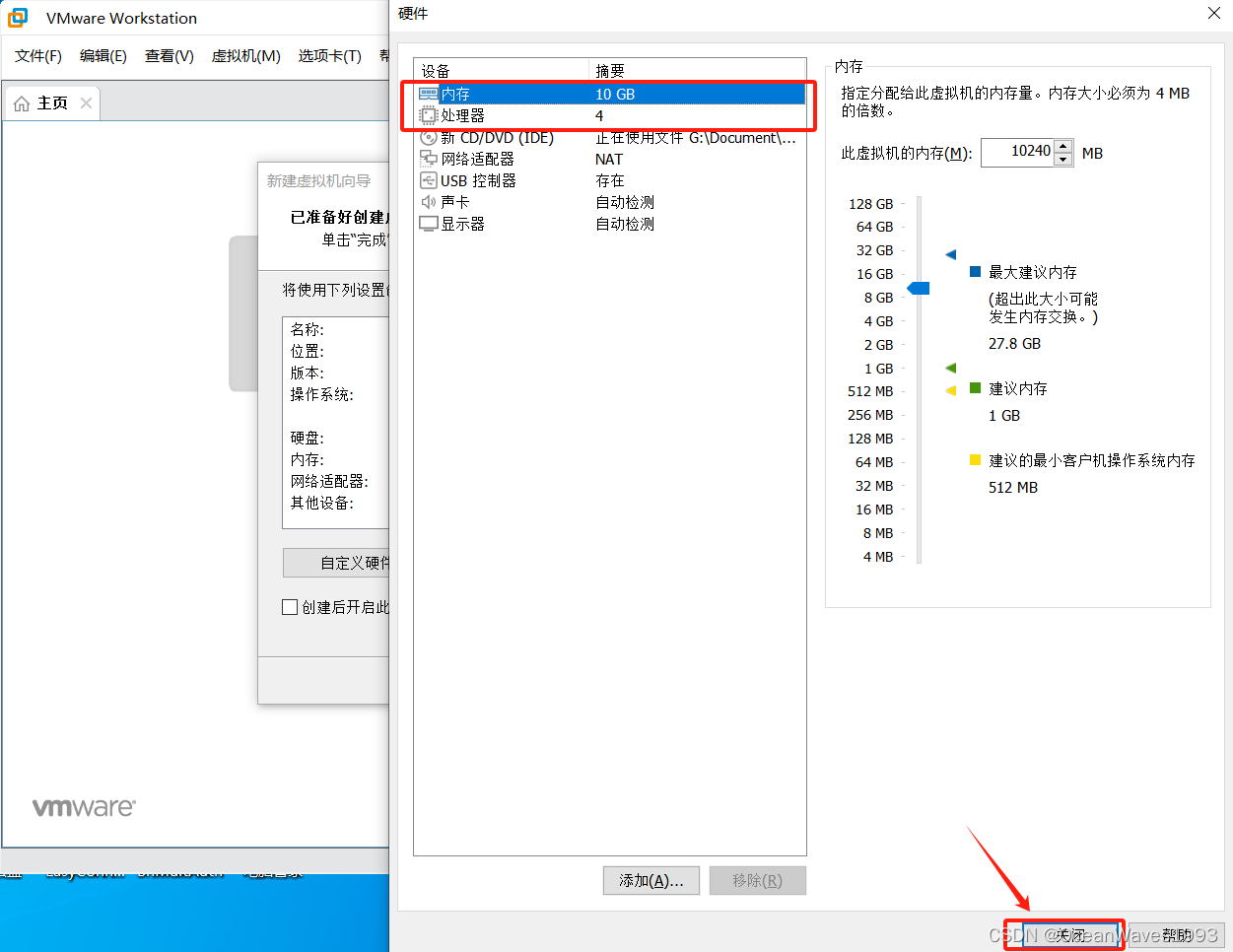Viewport: 1233px width, 952px height.
Task: Click the memory slider at 4 MB
Action: pos(920,557)
